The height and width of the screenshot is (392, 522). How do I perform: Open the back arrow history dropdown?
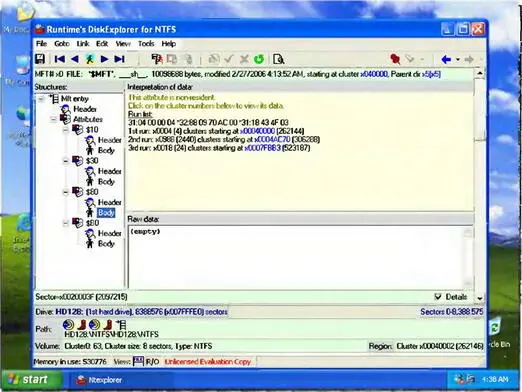pyautogui.click(x=458, y=60)
